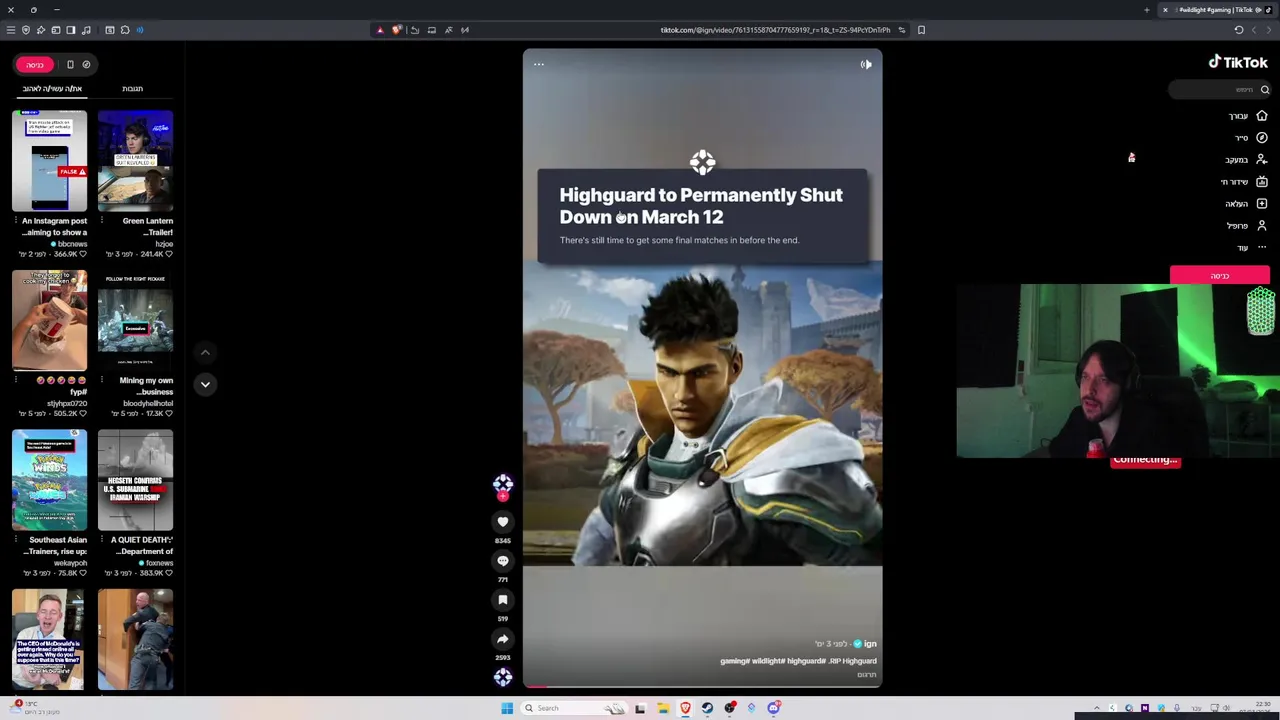Open the Southeast Asian Trainers video thumbnail
1280x720 pixels.
coord(49,480)
